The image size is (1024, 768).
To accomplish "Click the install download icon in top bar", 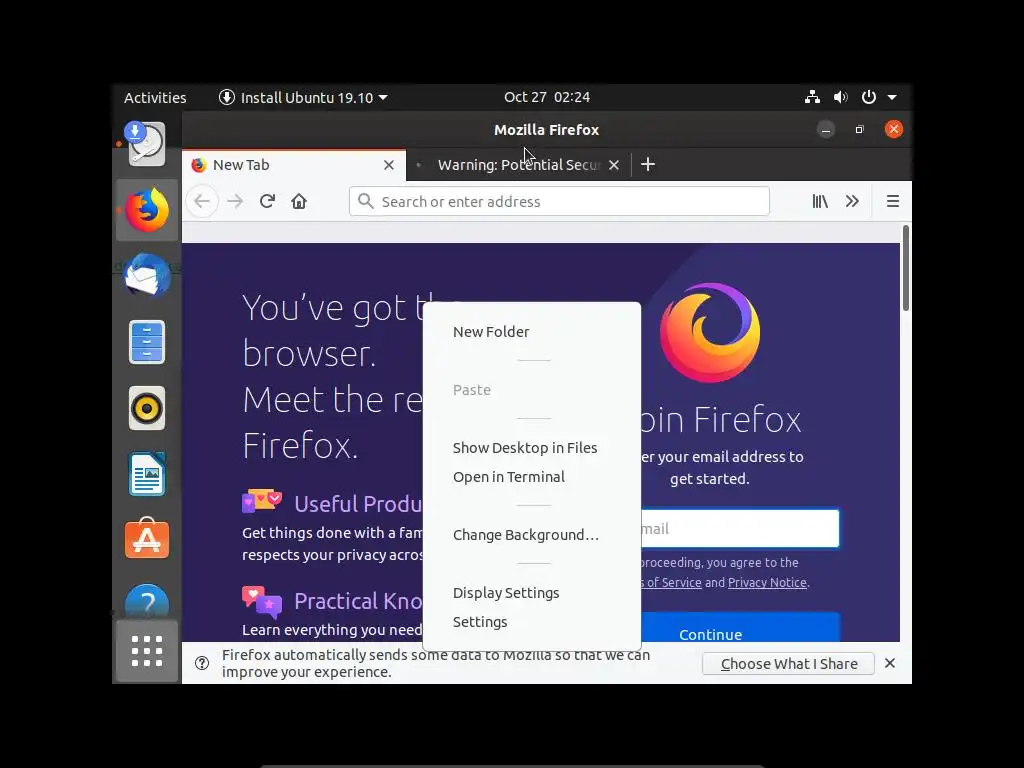I will (x=227, y=97).
